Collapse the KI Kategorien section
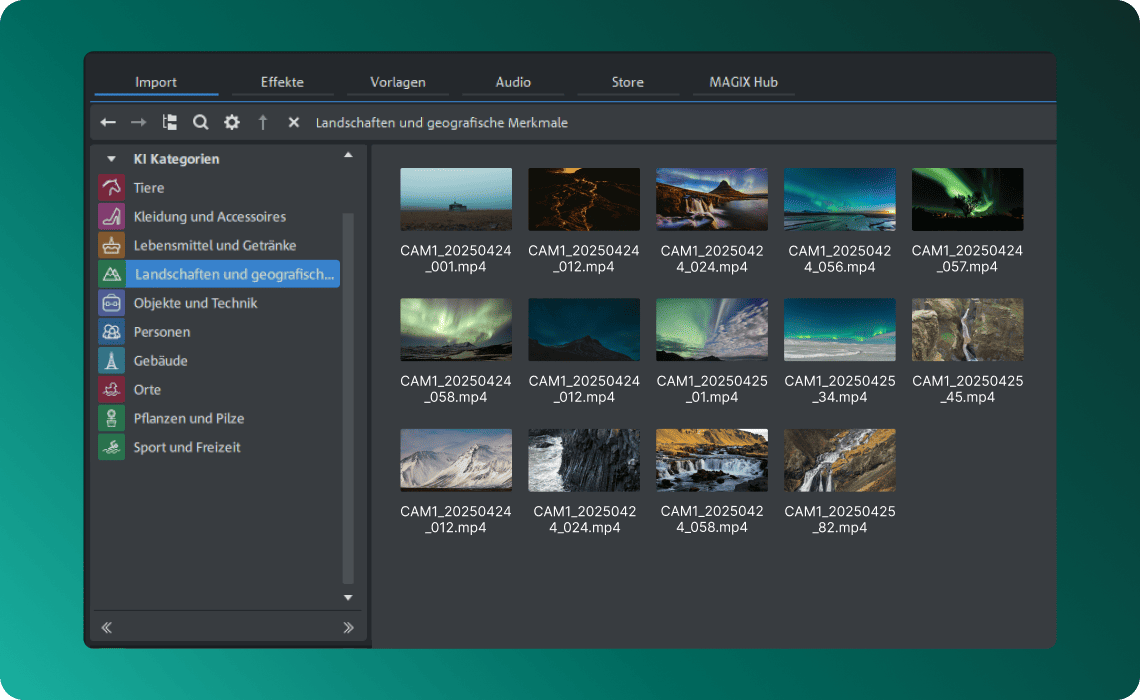The width and height of the screenshot is (1140, 700). tap(111, 158)
